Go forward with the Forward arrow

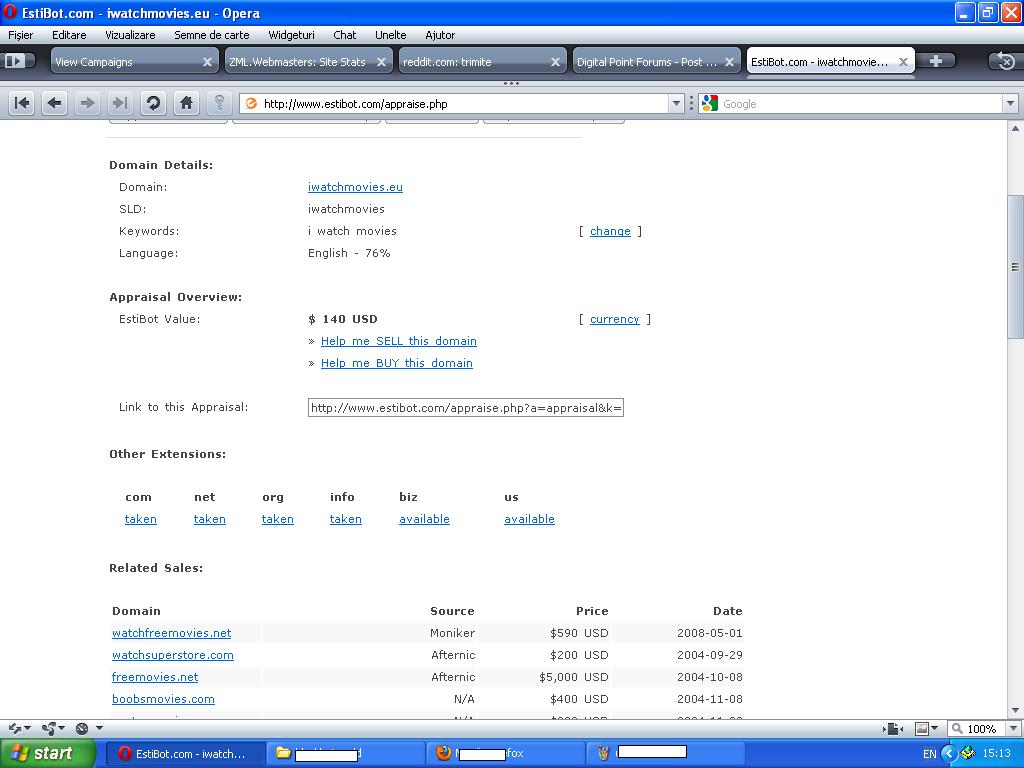87,103
